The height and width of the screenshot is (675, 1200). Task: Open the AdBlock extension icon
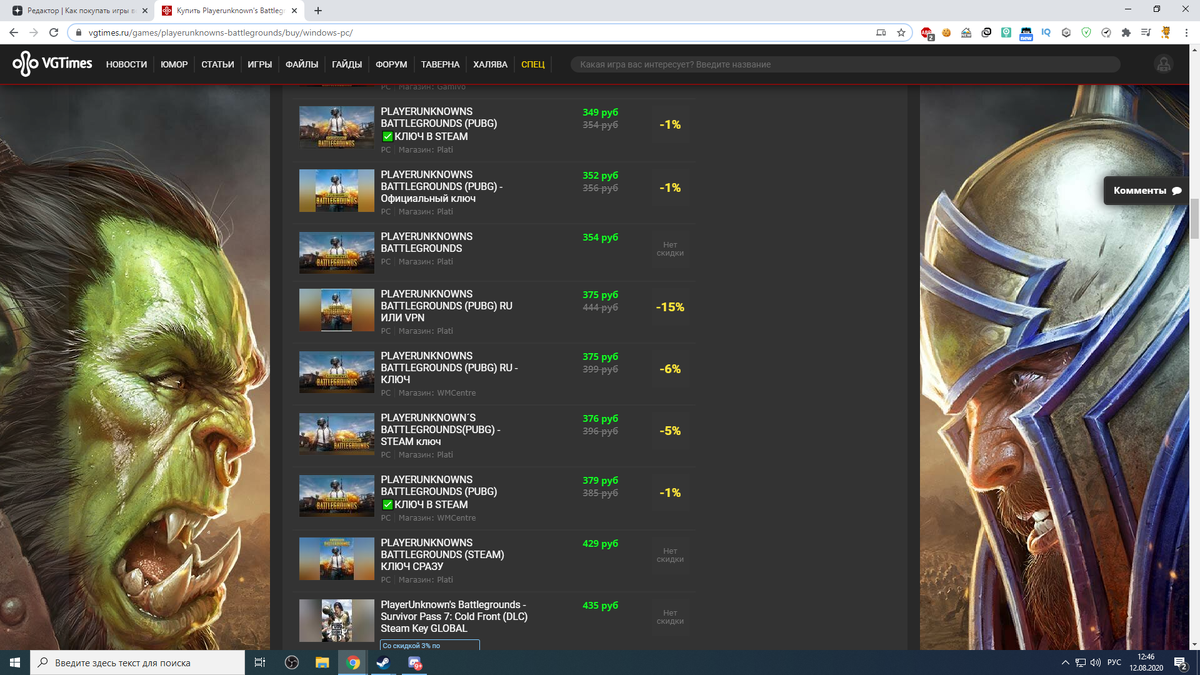pyautogui.click(x=927, y=32)
